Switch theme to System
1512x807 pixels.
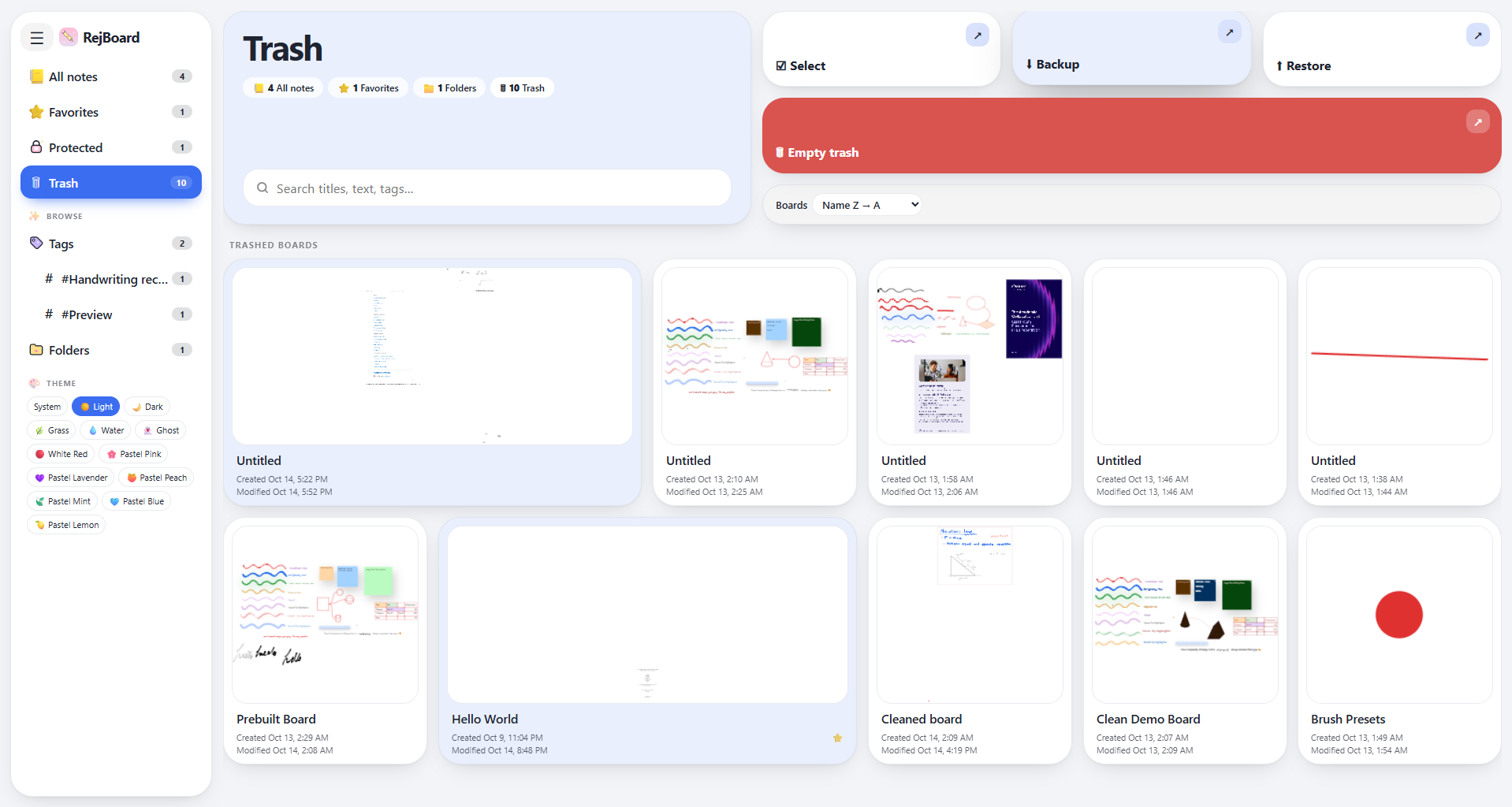pyautogui.click(x=47, y=407)
